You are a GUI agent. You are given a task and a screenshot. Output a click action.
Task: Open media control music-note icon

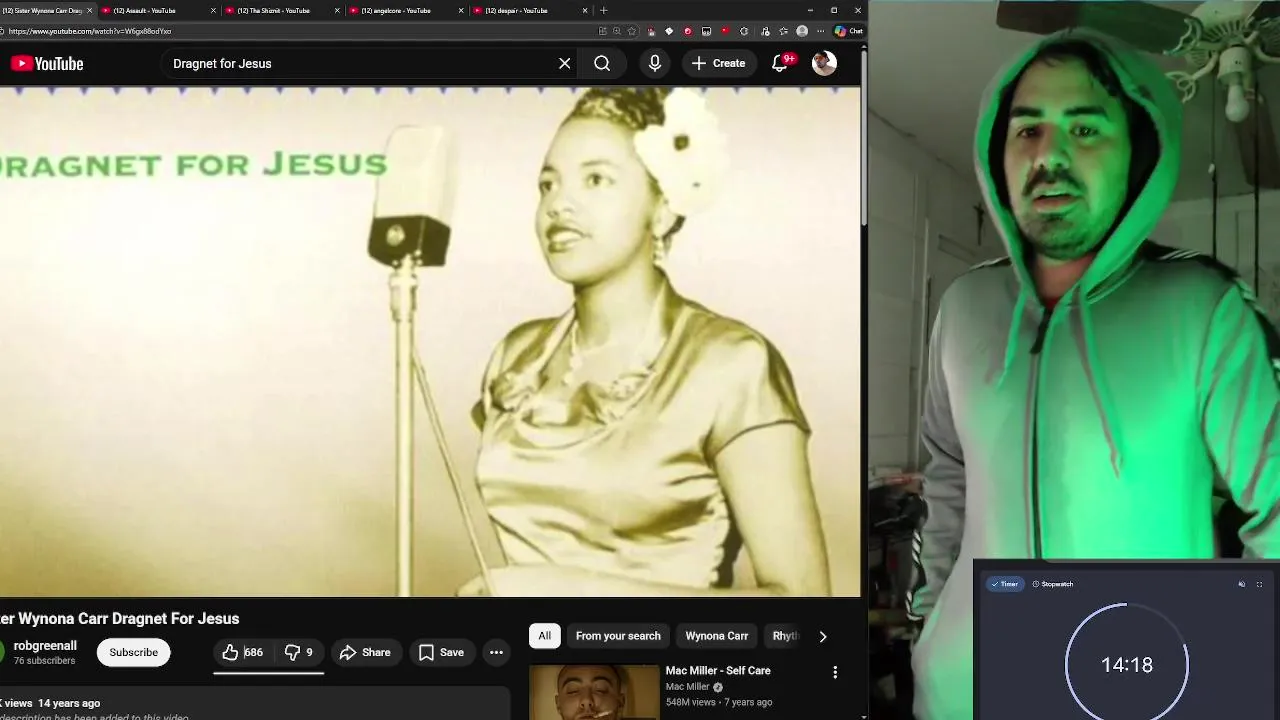[x=765, y=31]
